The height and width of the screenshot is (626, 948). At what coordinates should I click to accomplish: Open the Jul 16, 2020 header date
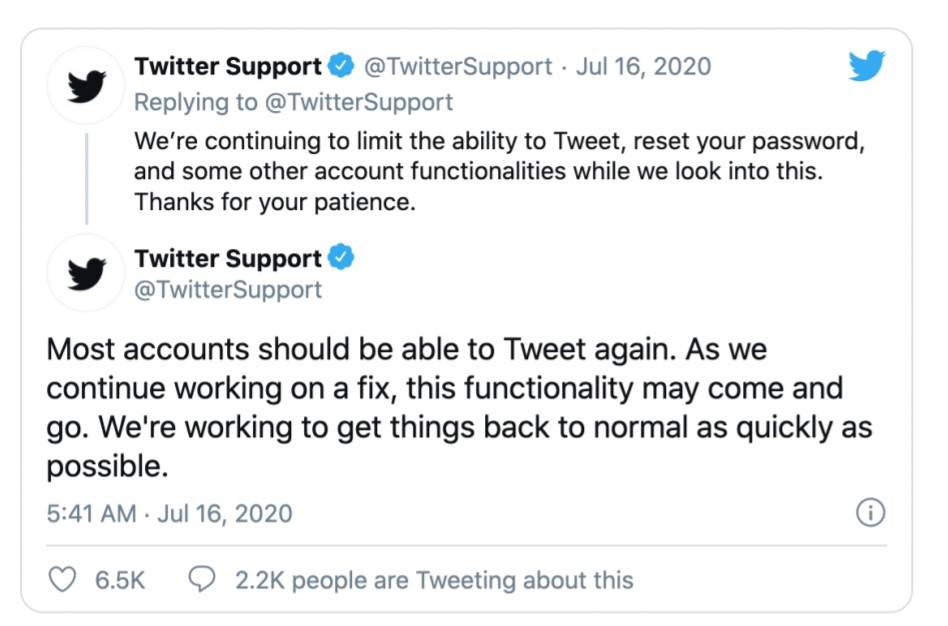click(x=643, y=67)
